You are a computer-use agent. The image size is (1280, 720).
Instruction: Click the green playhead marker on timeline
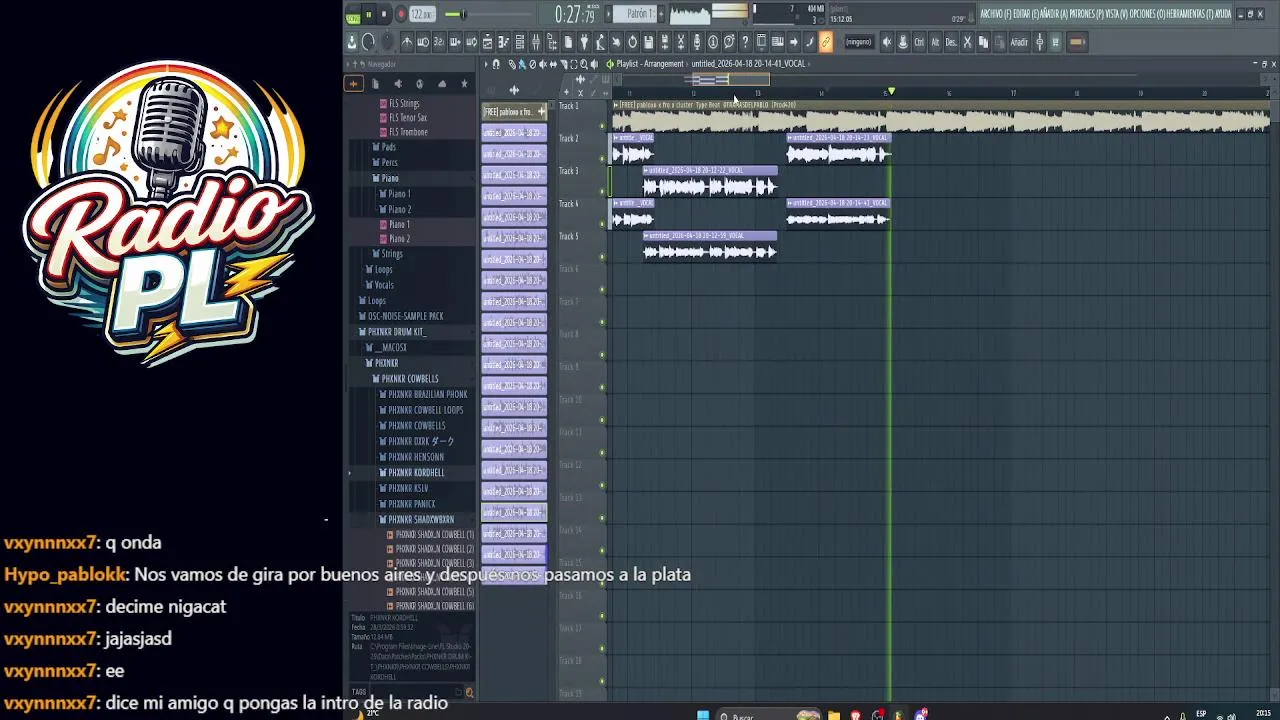click(x=891, y=92)
